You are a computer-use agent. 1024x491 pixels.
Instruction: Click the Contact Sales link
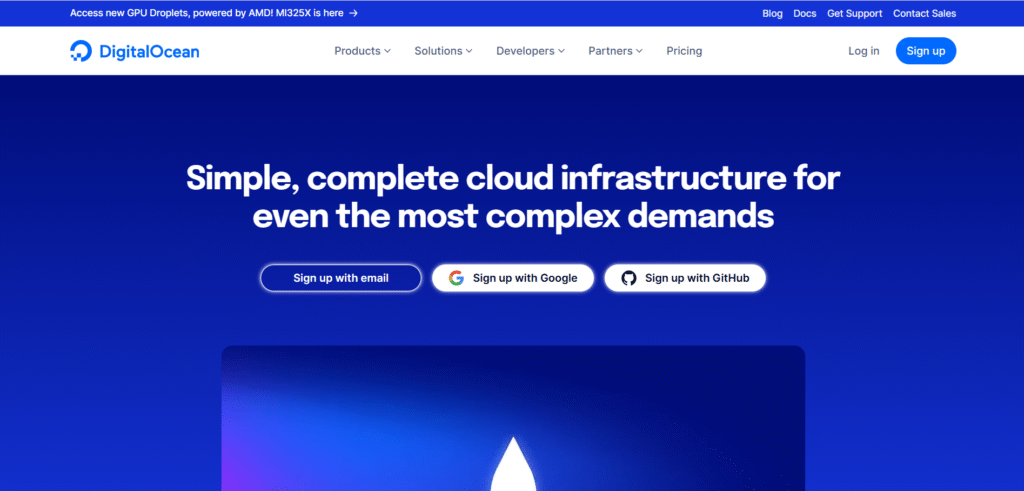click(x=924, y=14)
